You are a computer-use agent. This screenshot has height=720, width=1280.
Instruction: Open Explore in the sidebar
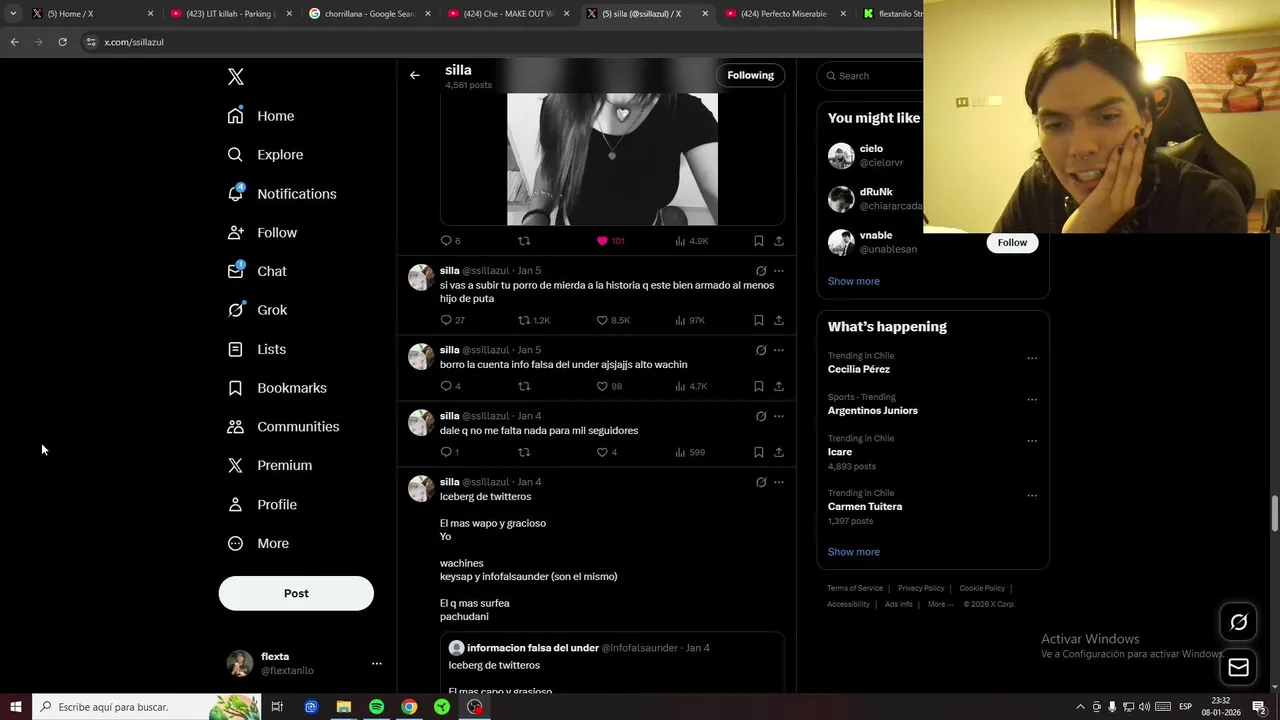265,155
